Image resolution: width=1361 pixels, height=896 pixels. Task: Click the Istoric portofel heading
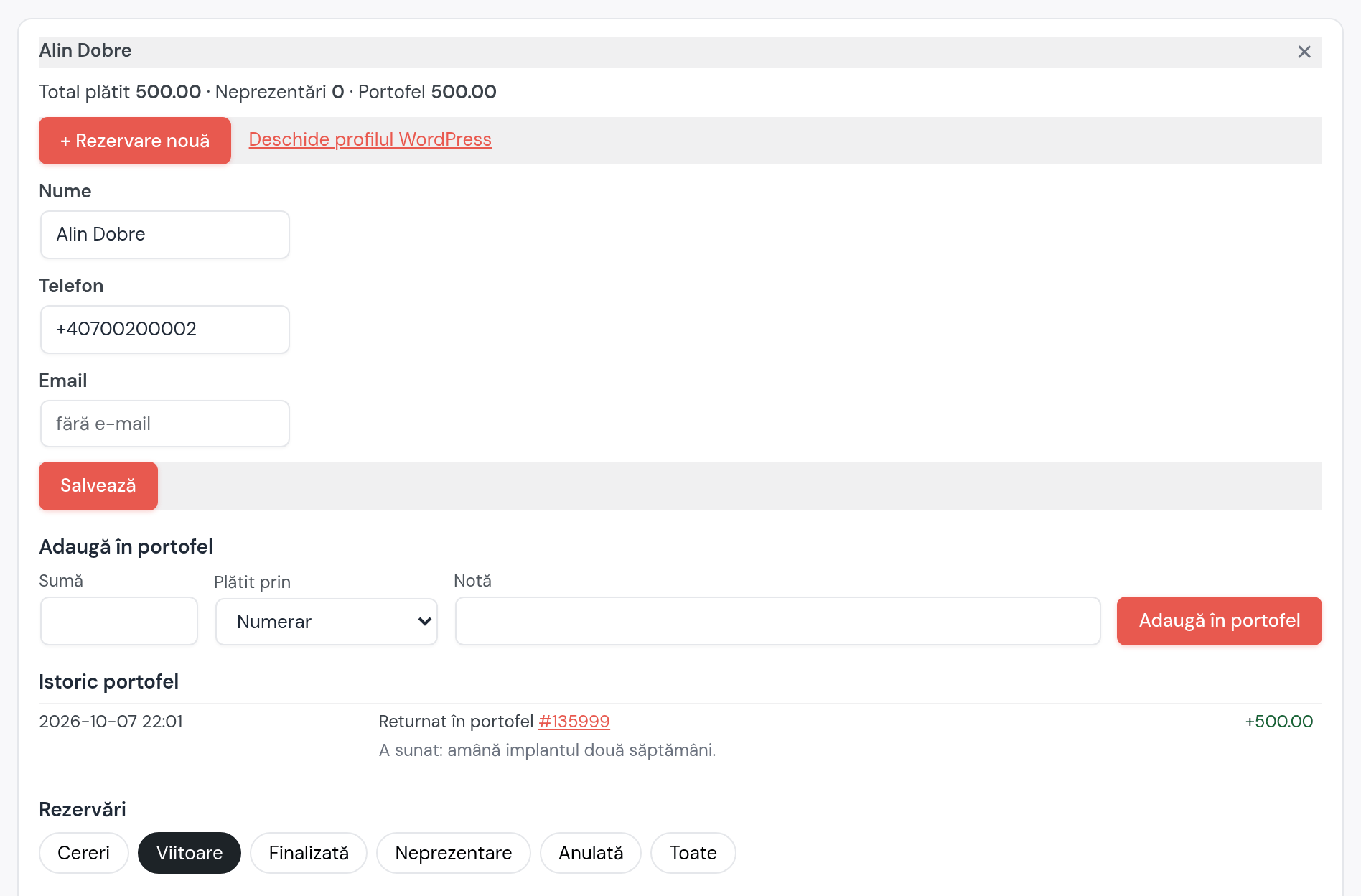(x=108, y=681)
